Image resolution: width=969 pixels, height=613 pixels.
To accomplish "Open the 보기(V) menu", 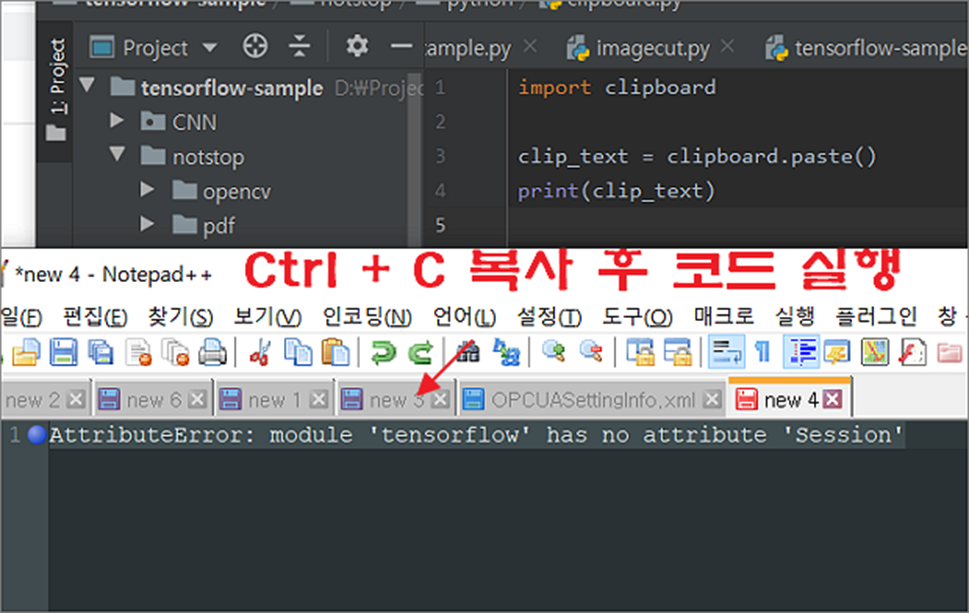I will click(x=267, y=316).
